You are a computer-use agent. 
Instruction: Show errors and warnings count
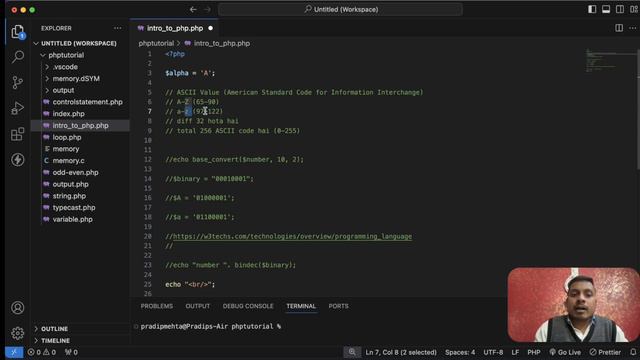click(42, 352)
